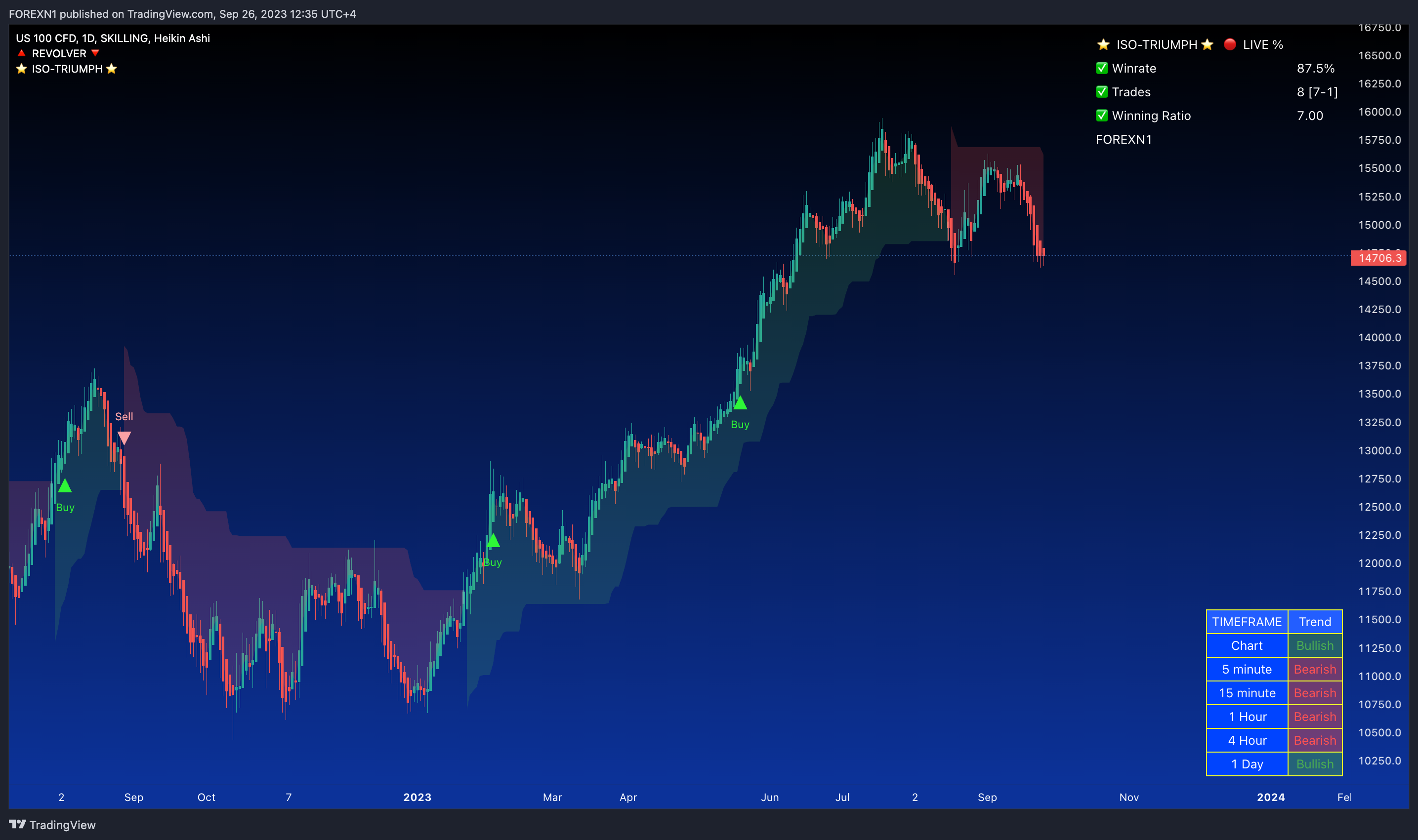Click the 1 Day row label

coord(1247,764)
